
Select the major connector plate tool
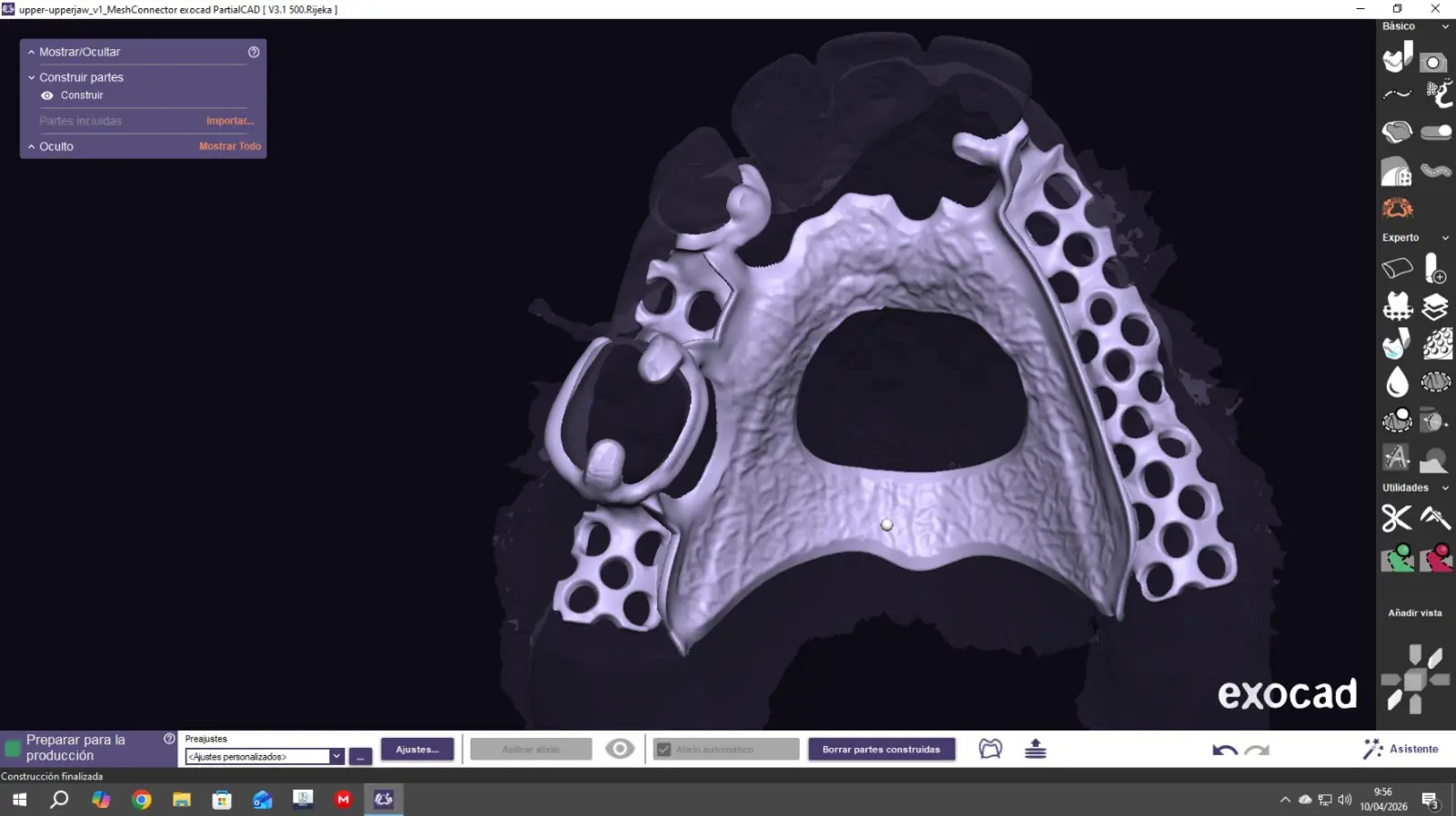pyautogui.click(x=1397, y=132)
